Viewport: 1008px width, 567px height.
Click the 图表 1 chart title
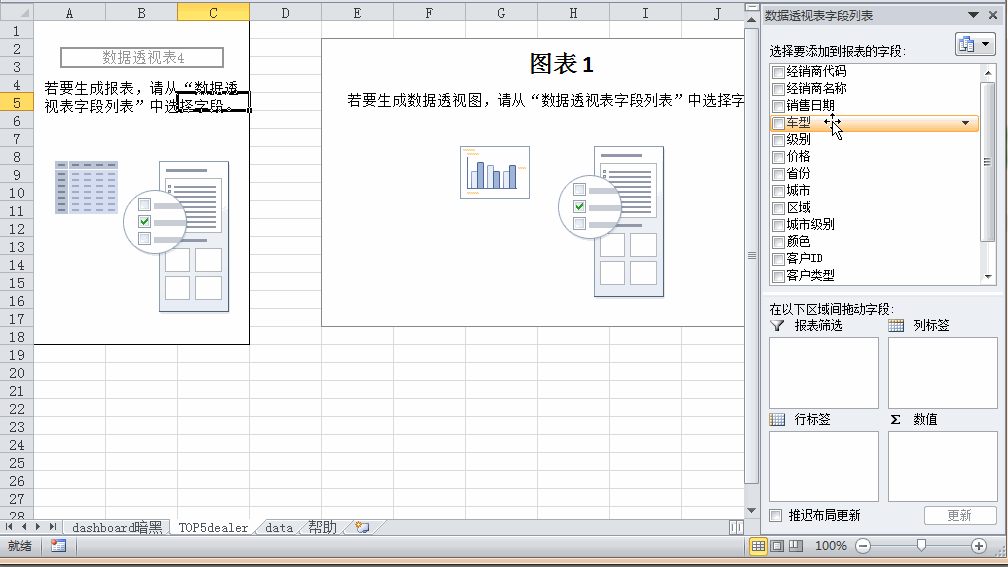coord(561,64)
